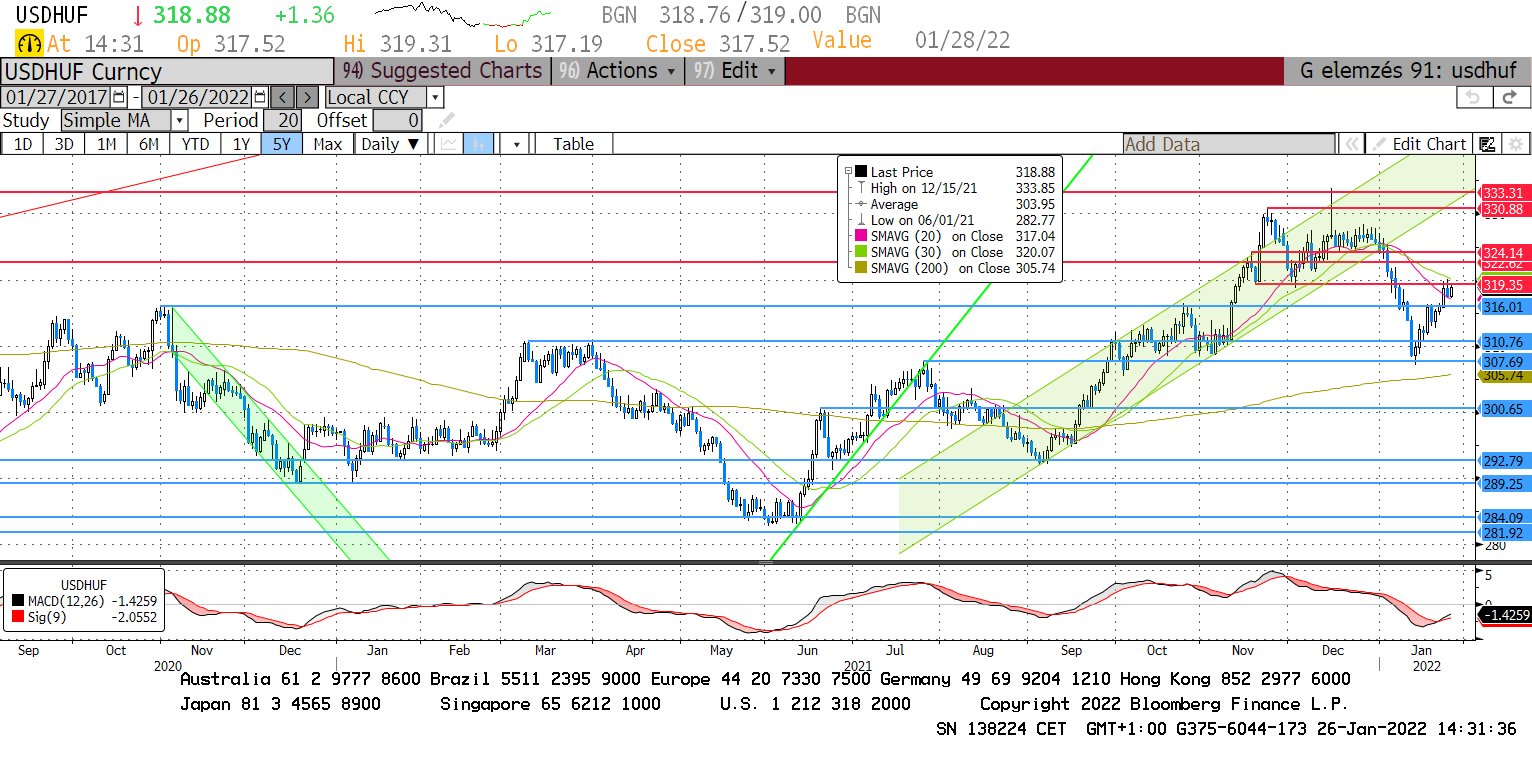Screen dimensions: 1532x758
Task: Click the 292.79 blue price level label
Action: (1503, 461)
